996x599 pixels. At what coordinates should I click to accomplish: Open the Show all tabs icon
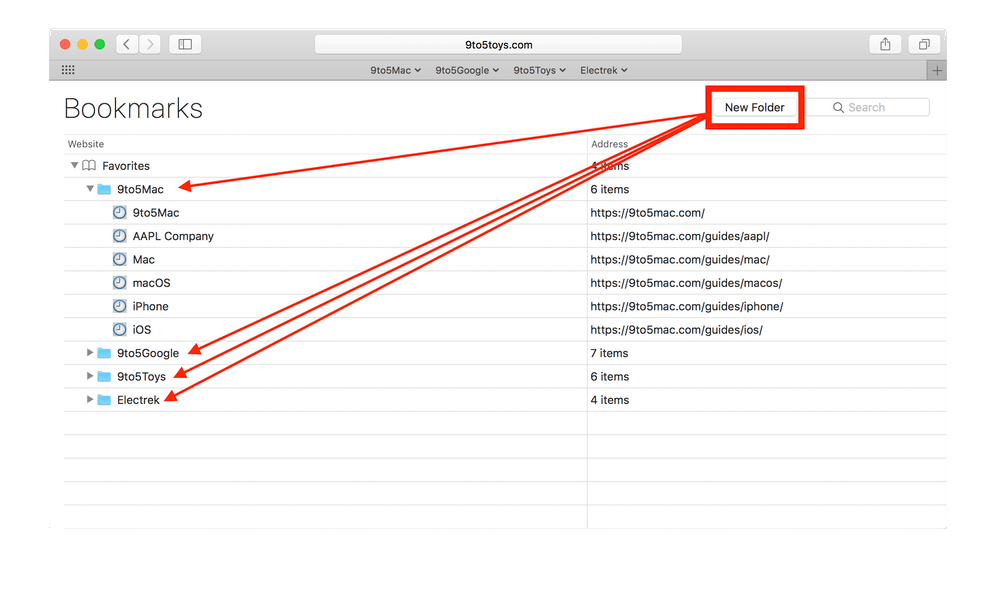(924, 44)
